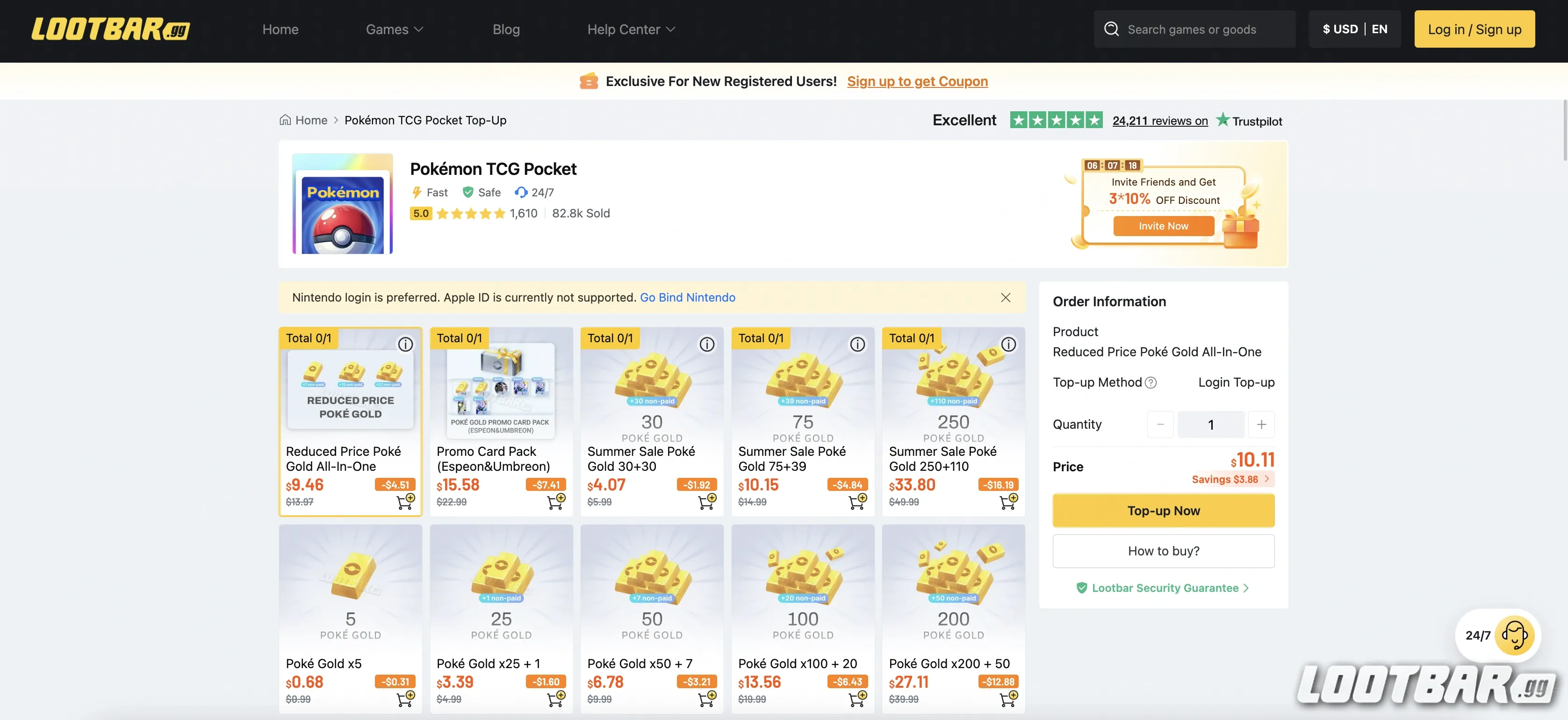This screenshot has width=1568, height=720.
Task: Add Summer Sale Poké Gold 75+39 to cart
Action: (x=857, y=502)
